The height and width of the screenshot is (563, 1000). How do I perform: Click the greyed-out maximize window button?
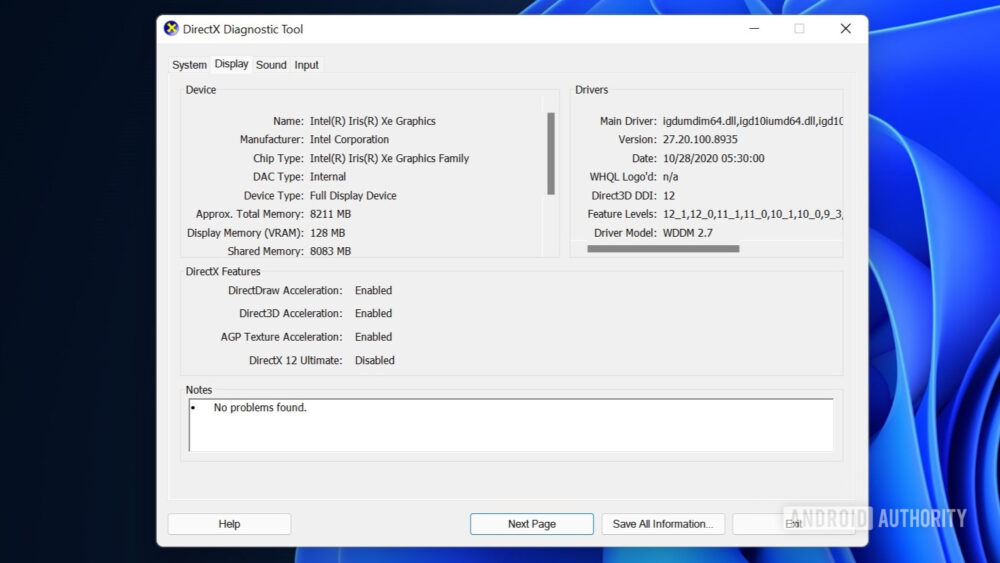click(799, 29)
